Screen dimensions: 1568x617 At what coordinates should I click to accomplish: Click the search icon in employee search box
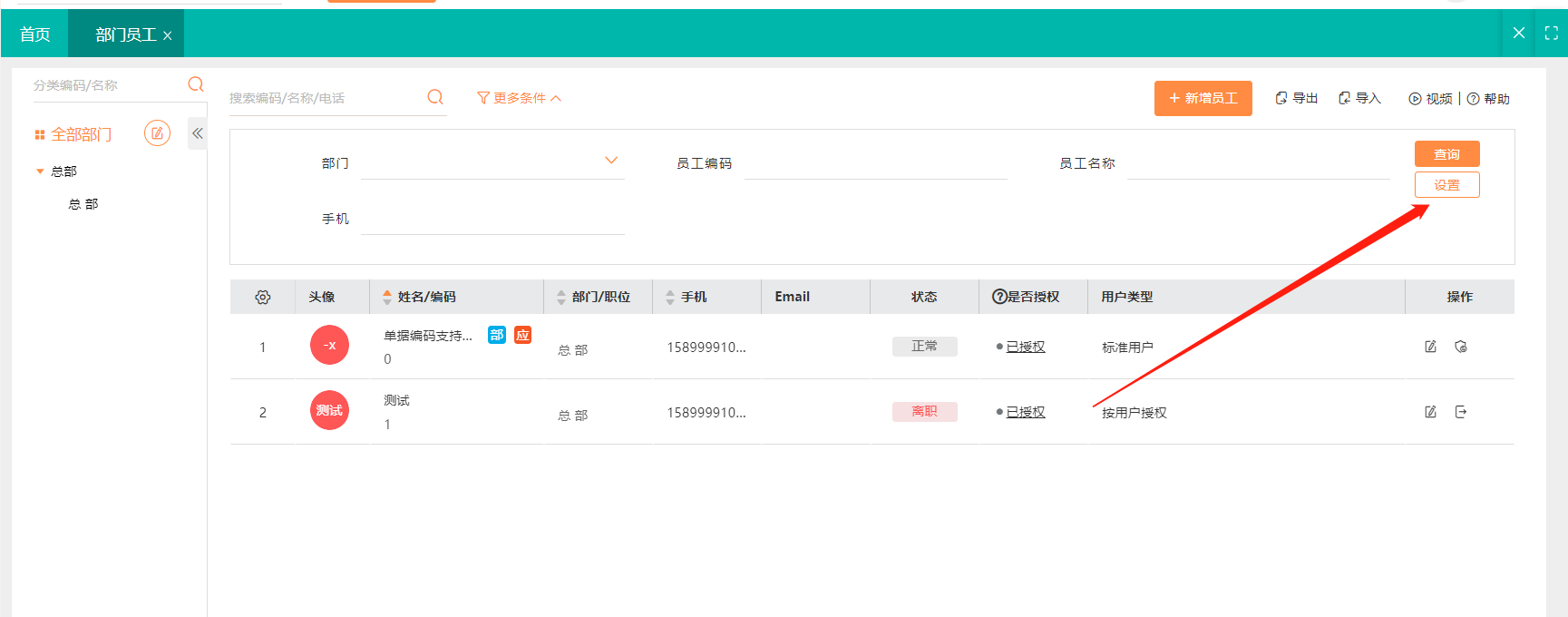[435, 97]
